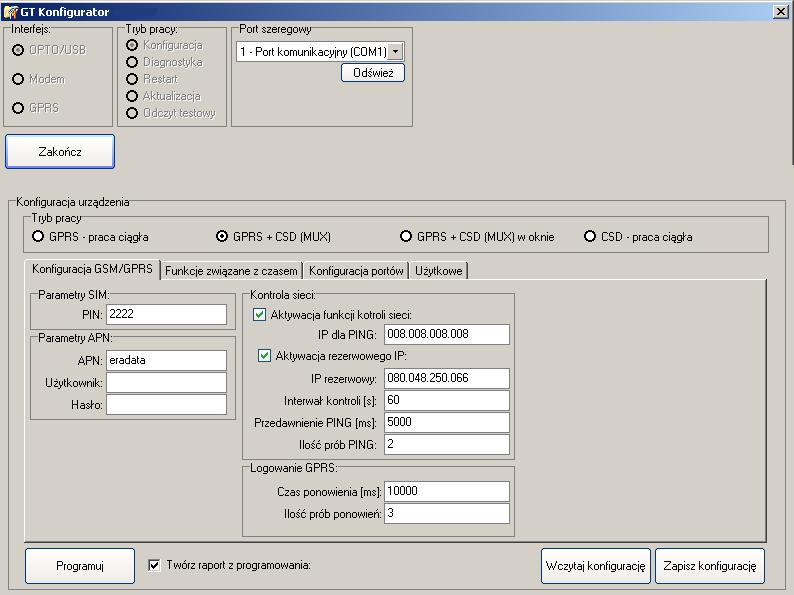Select the Modem interface radio button

pyautogui.click(x=18, y=79)
